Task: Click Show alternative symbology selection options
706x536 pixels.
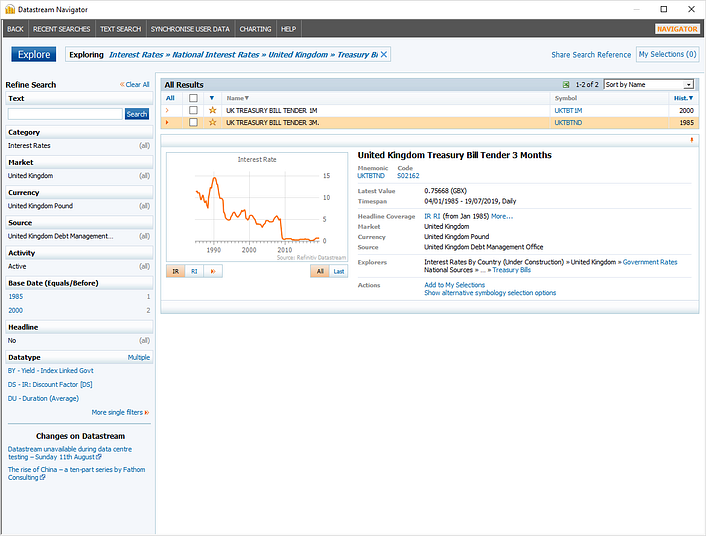Action: click(x=490, y=293)
